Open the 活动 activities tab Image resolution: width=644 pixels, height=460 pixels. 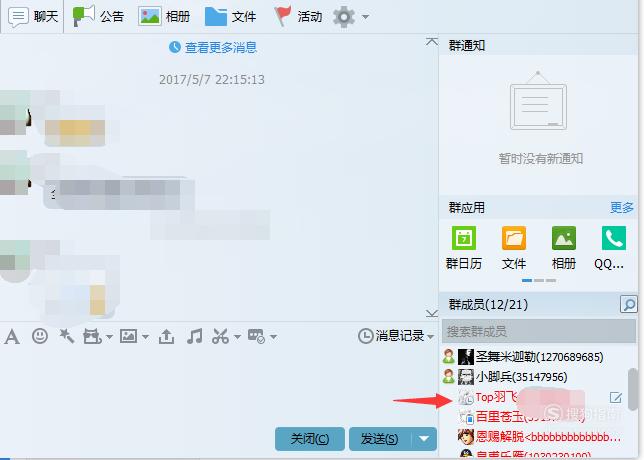click(298, 16)
